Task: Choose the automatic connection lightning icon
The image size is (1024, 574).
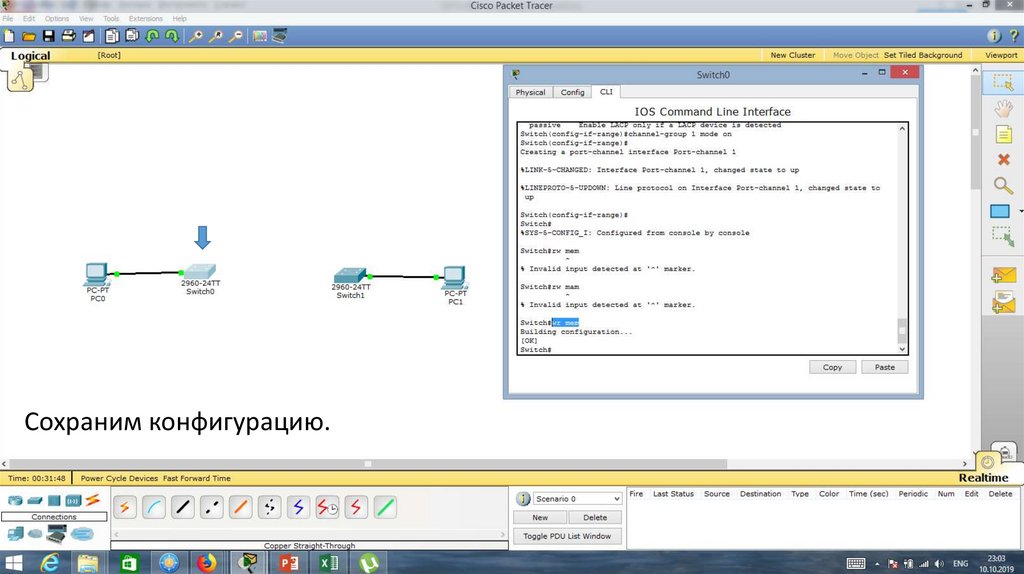Action: click(126, 507)
